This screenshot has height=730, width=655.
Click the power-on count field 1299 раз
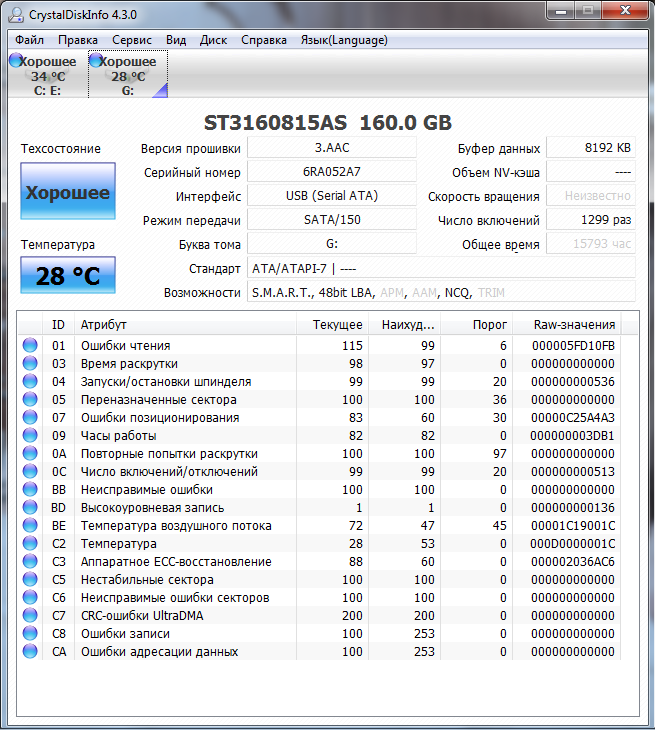pos(591,220)
